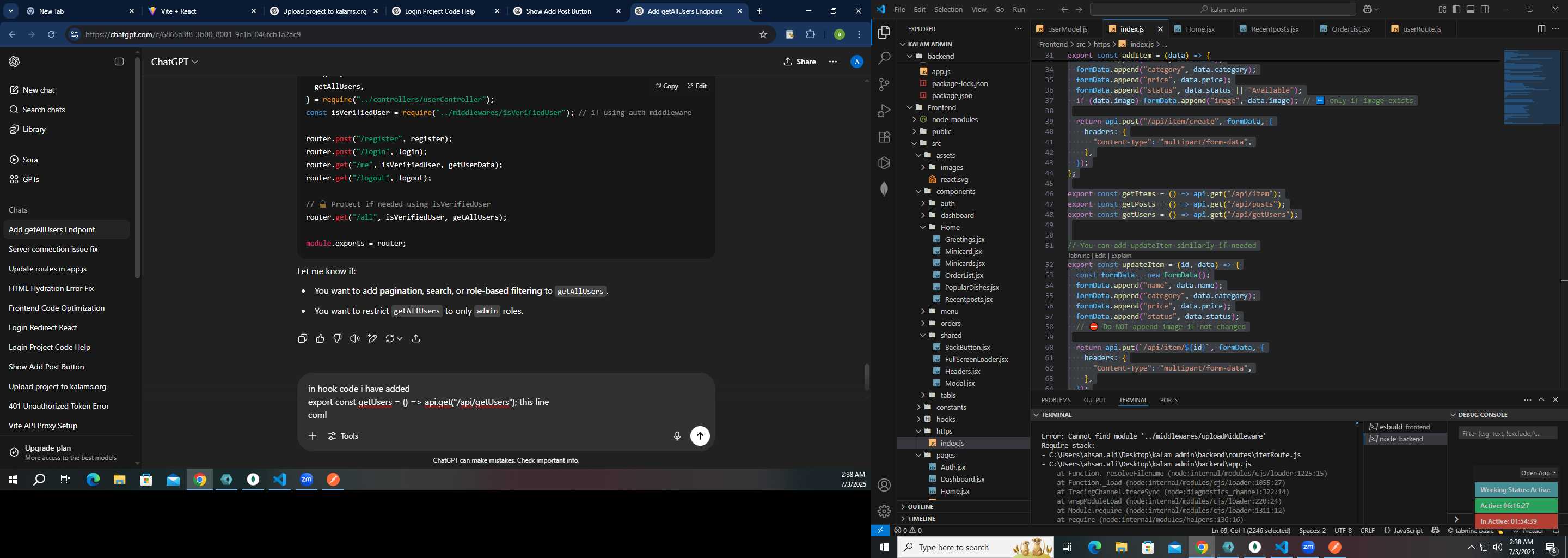
Task: Give the ChatGPT response a thumbs down
Action: pyautogui.click(x=337, y=339)
